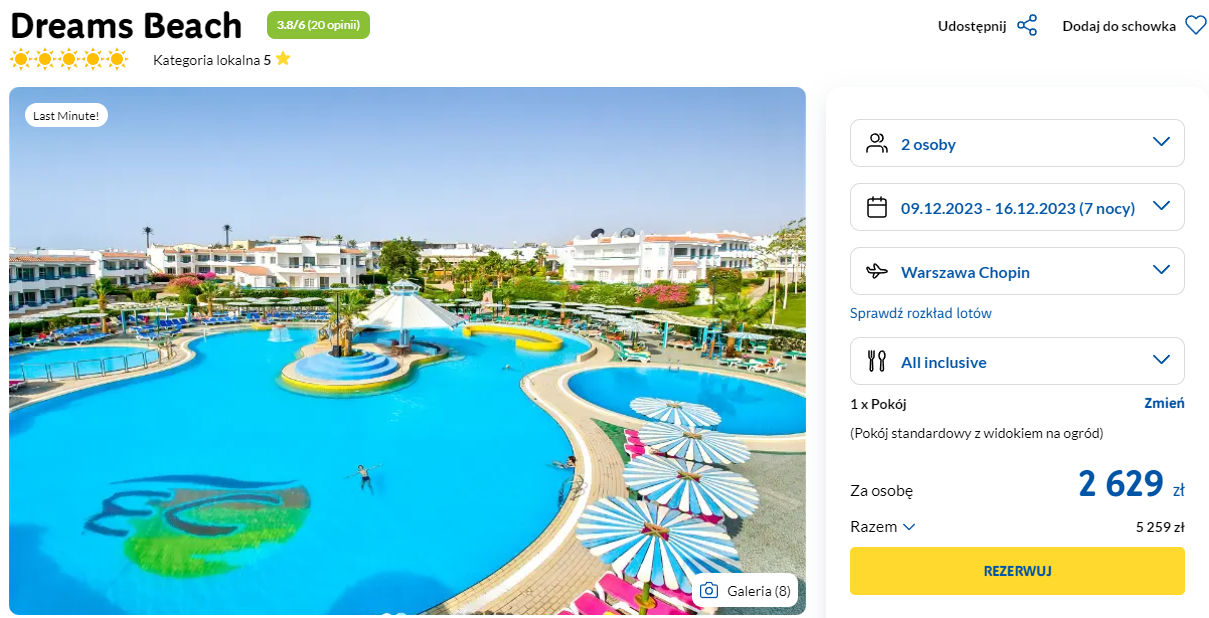
Task: Expand the Razem total price chevron
Action: [909, 527]
